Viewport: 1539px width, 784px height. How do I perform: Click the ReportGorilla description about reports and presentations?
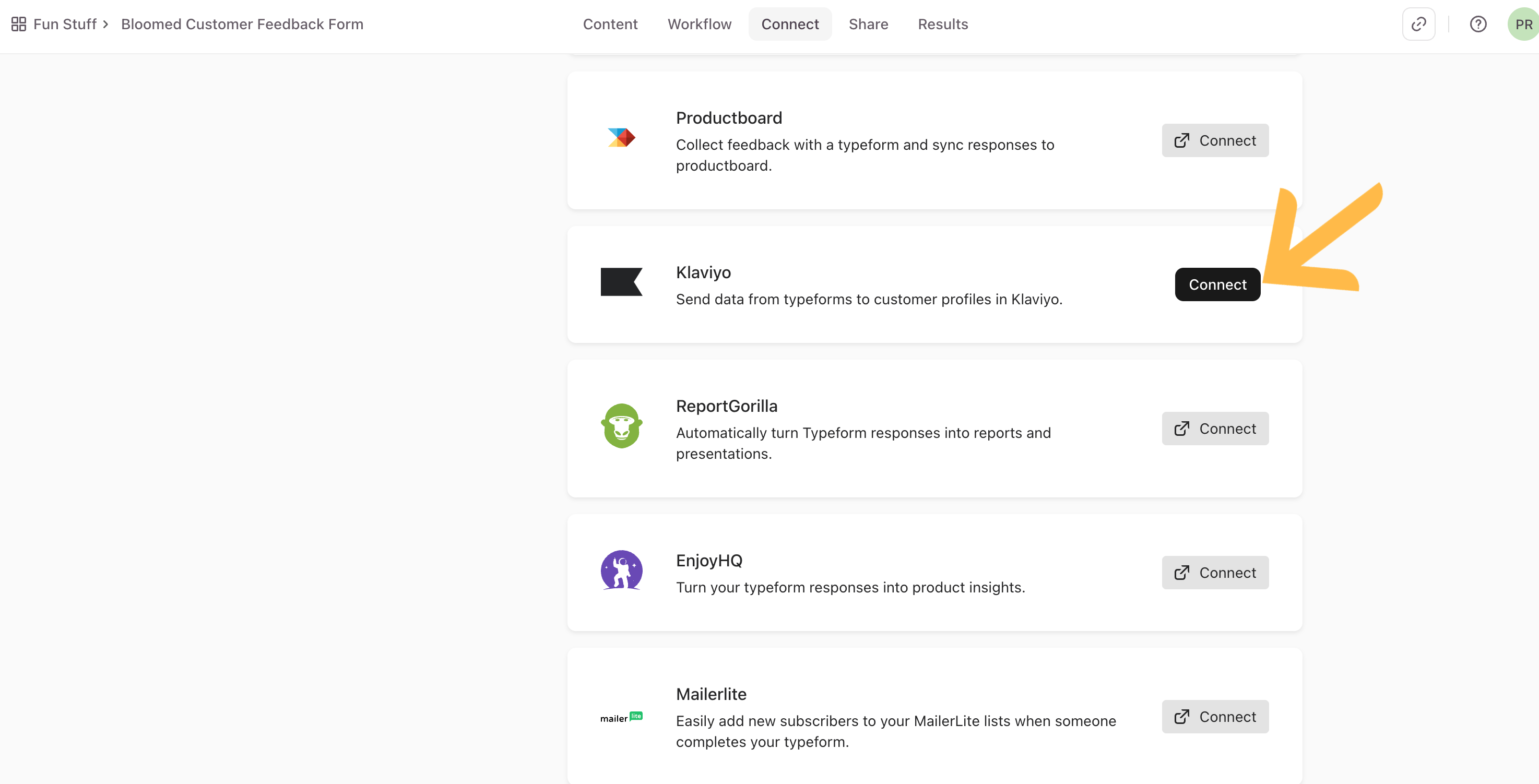pos(863,443)
